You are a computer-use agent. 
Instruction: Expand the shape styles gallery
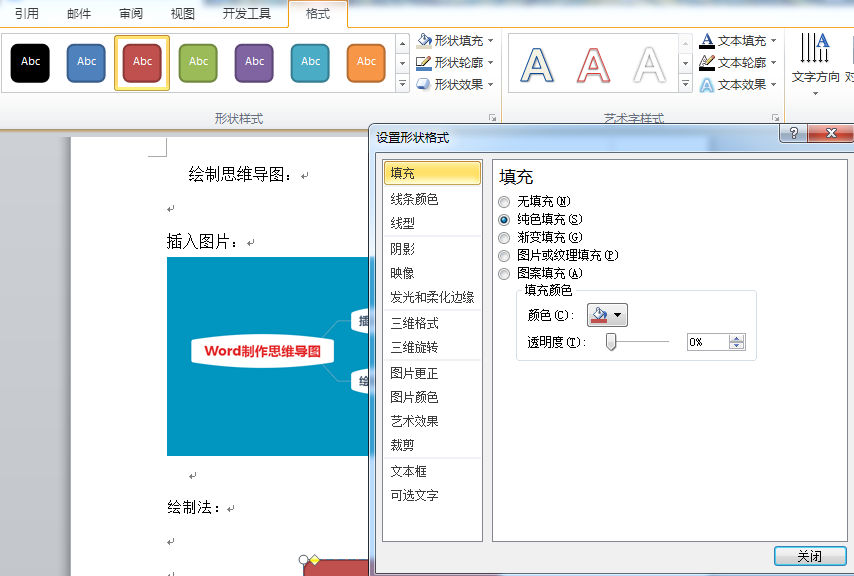tap(404, 84)
